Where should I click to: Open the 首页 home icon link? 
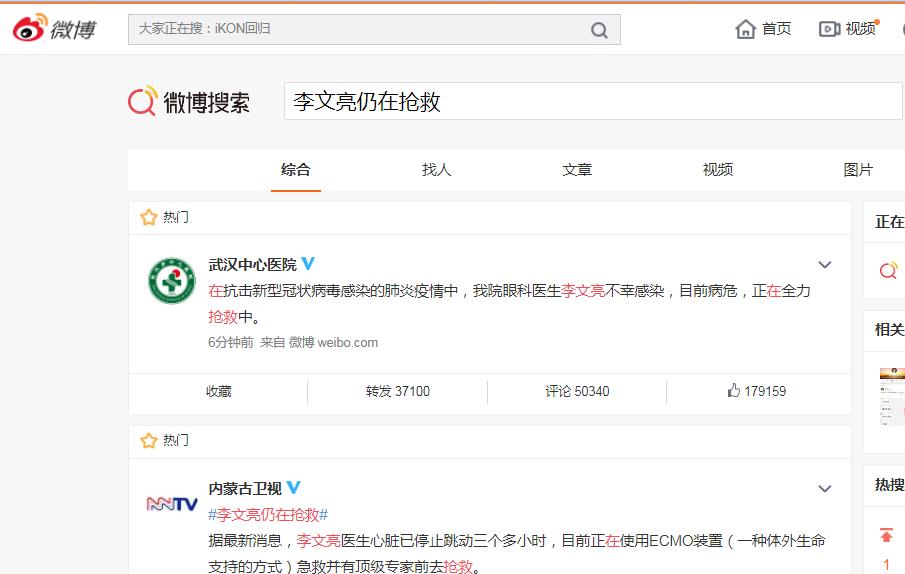[762, 29]
